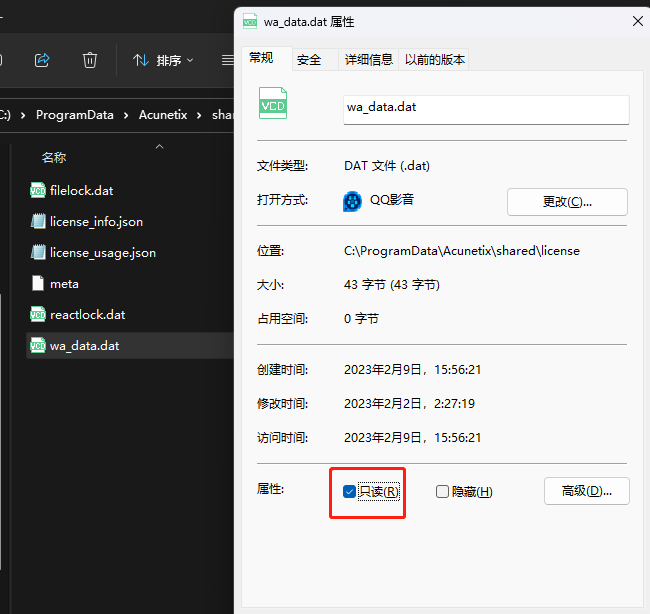650x614 pixels.
Task: Click the reactlock.dat VCD file icon
Action: click(38, 315)
